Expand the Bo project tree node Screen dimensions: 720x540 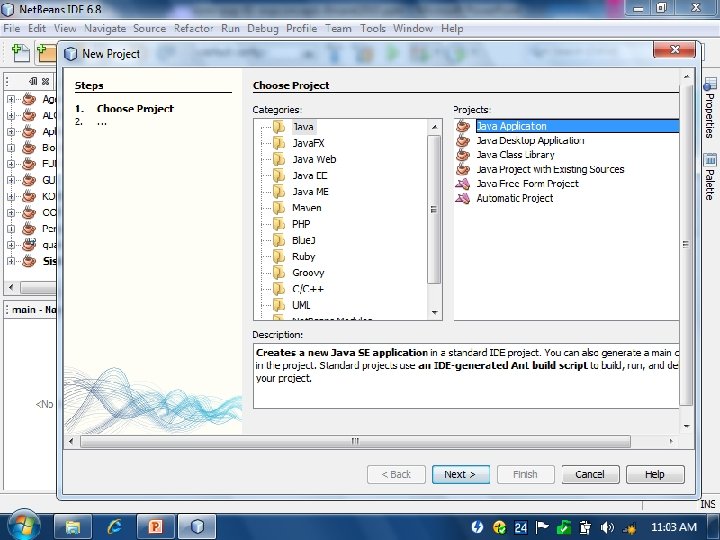[x=11, y=148]
